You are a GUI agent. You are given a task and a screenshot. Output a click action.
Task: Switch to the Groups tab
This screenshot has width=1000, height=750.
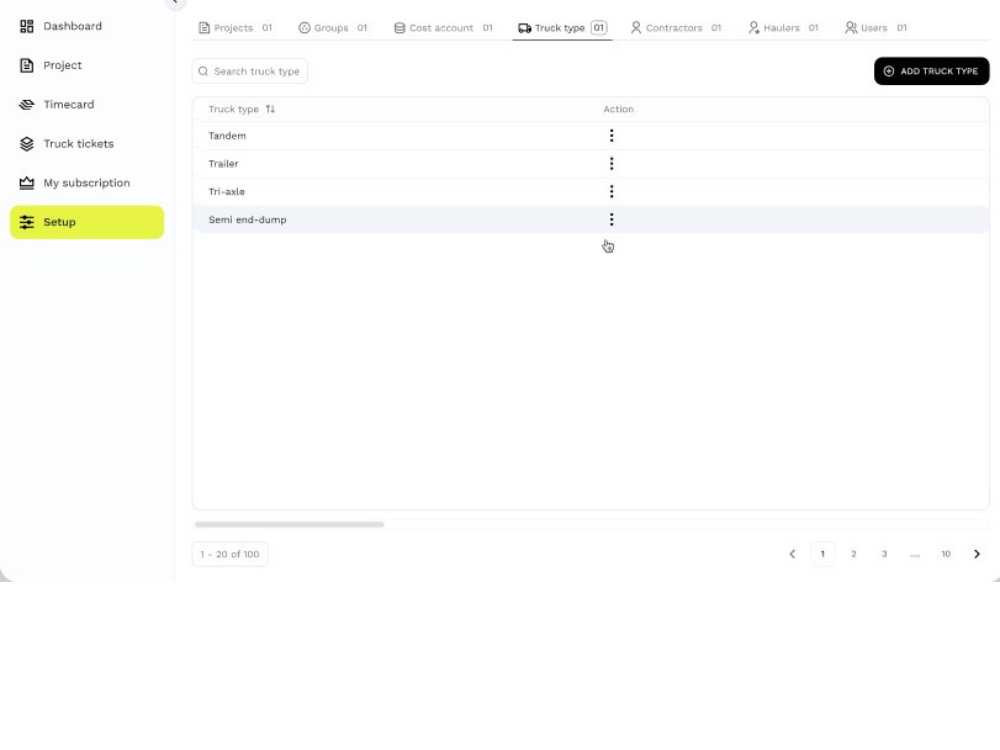tap(333, 27)
